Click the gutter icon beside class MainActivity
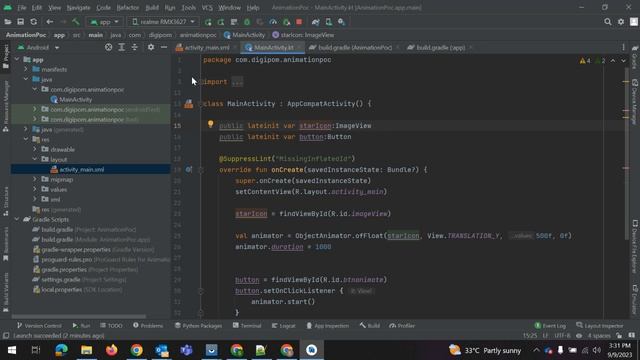Viewport: 640px width, 360px height. click(x=188, y=104)
